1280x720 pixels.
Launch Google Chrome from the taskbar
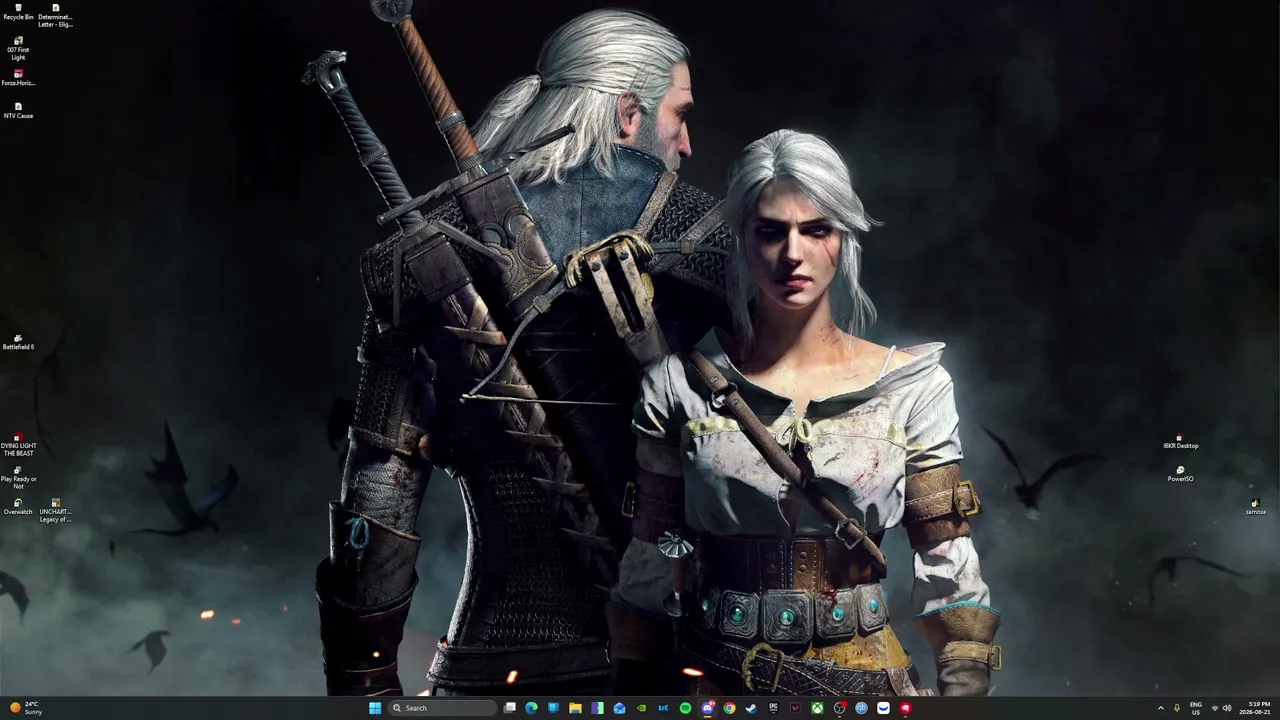[729, 708]
